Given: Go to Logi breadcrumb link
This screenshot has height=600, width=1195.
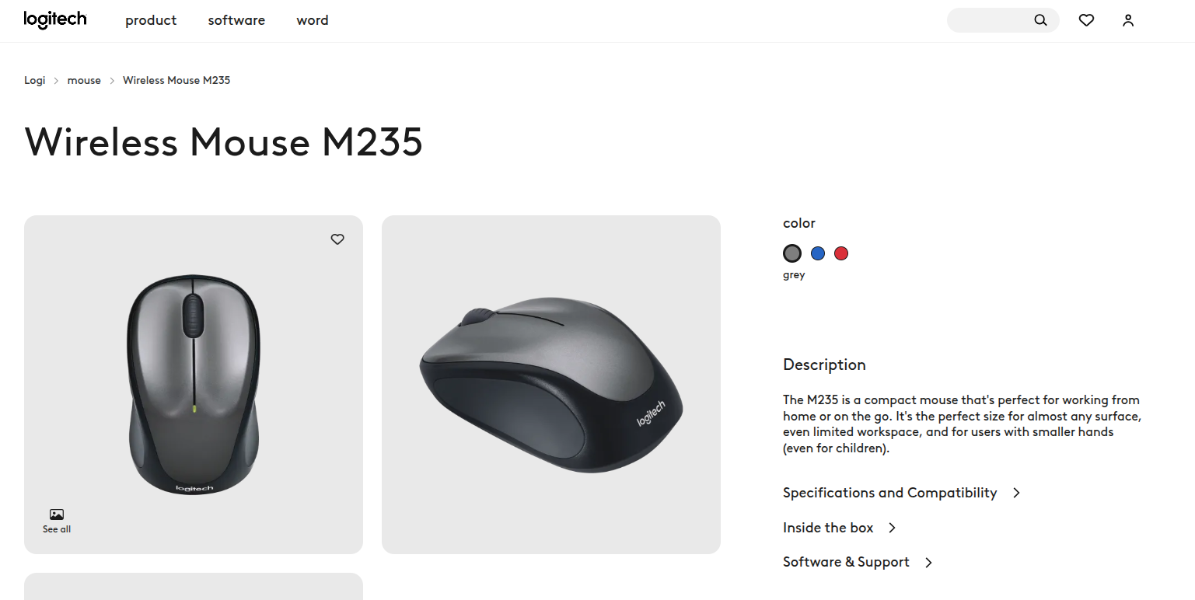Looking at the screenshot, I should (x=35, y=80).
